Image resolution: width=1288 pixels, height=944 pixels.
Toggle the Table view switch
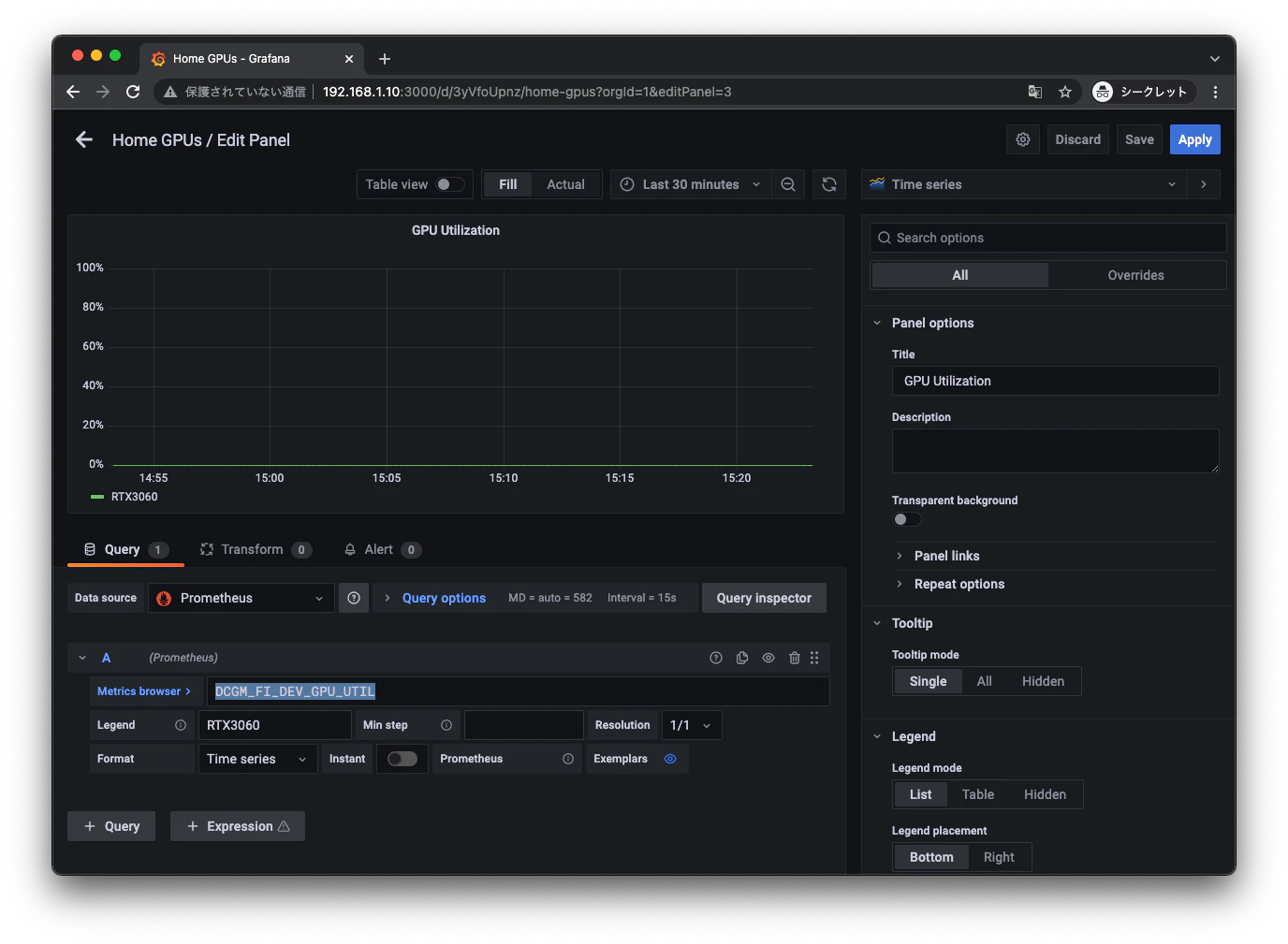pyautogui.click(x=450, y=184)
